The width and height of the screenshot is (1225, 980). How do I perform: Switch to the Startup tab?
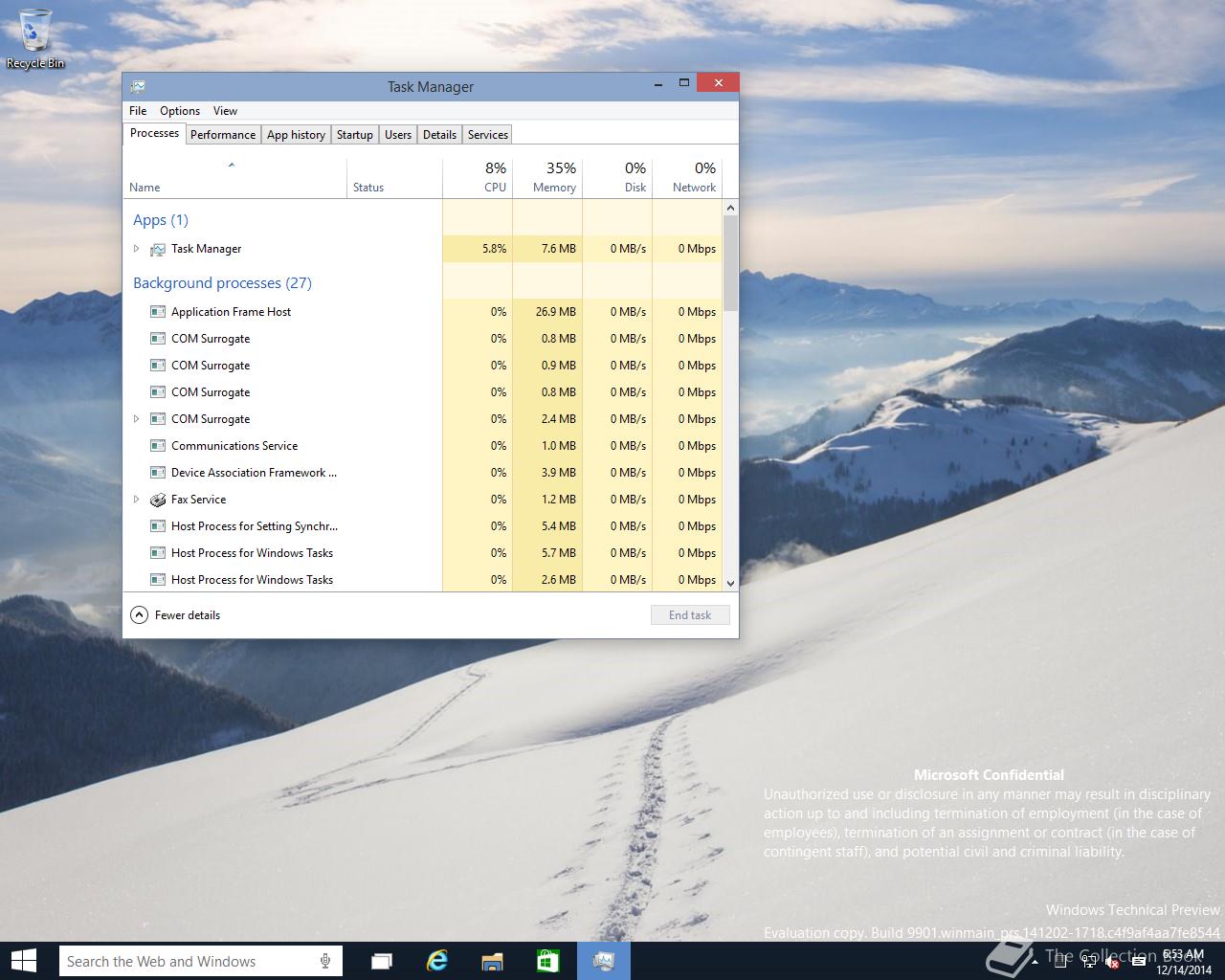point(354,135)
